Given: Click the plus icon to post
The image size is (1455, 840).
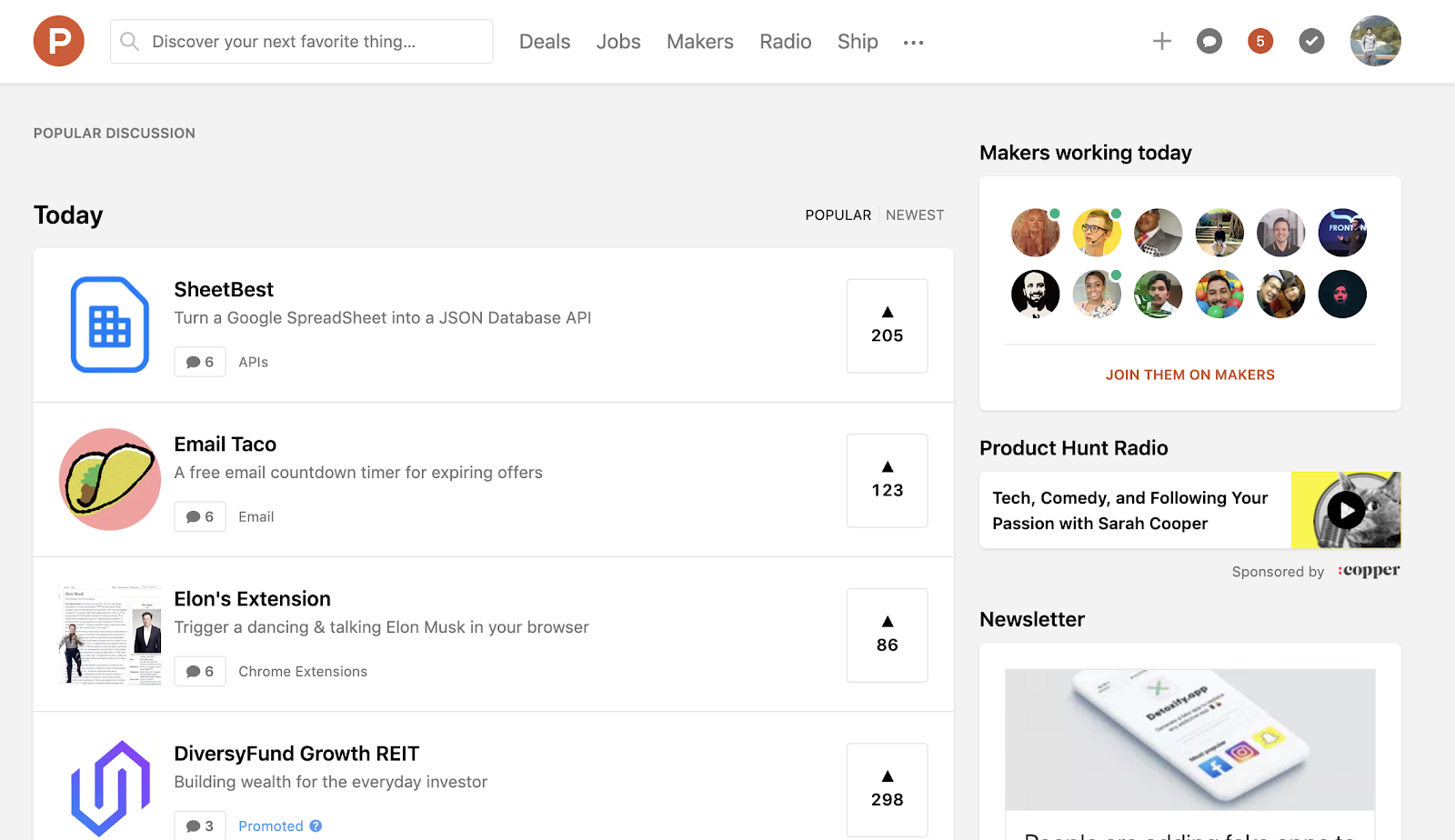Looking at the screenshot, I should [1162, 41].
